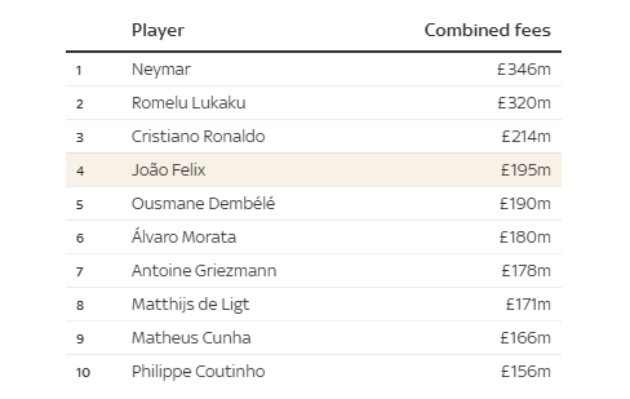Click the highlighted João Felix row
Image resolution: width=630 pixels, height=399 pixels.
pos(313,170)
